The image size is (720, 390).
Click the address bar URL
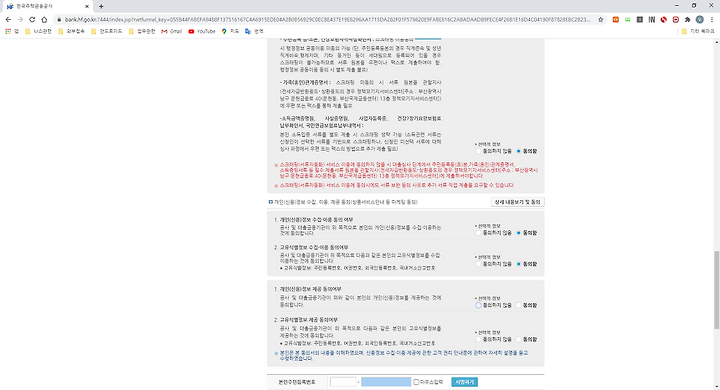pyautogui.click(x=327, y=20)
